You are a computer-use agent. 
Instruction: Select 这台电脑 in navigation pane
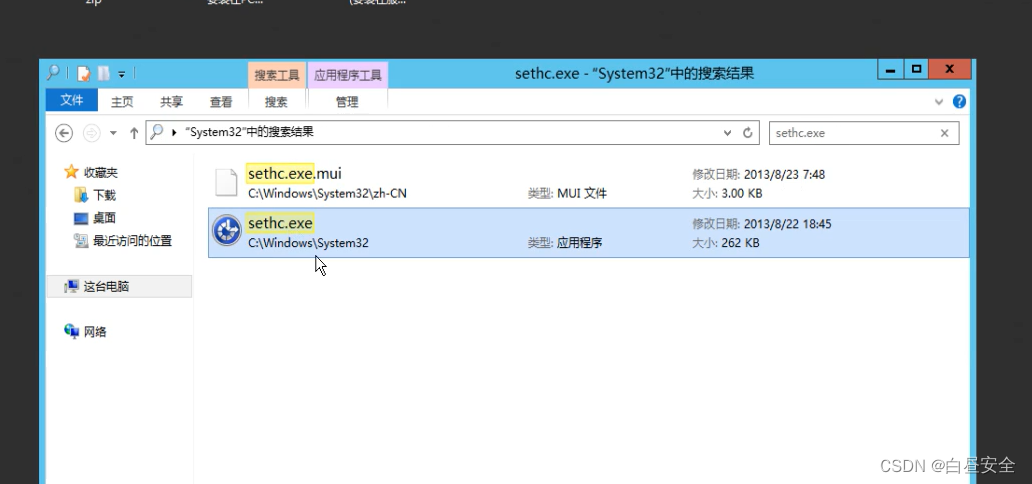[x=106, y=286]
